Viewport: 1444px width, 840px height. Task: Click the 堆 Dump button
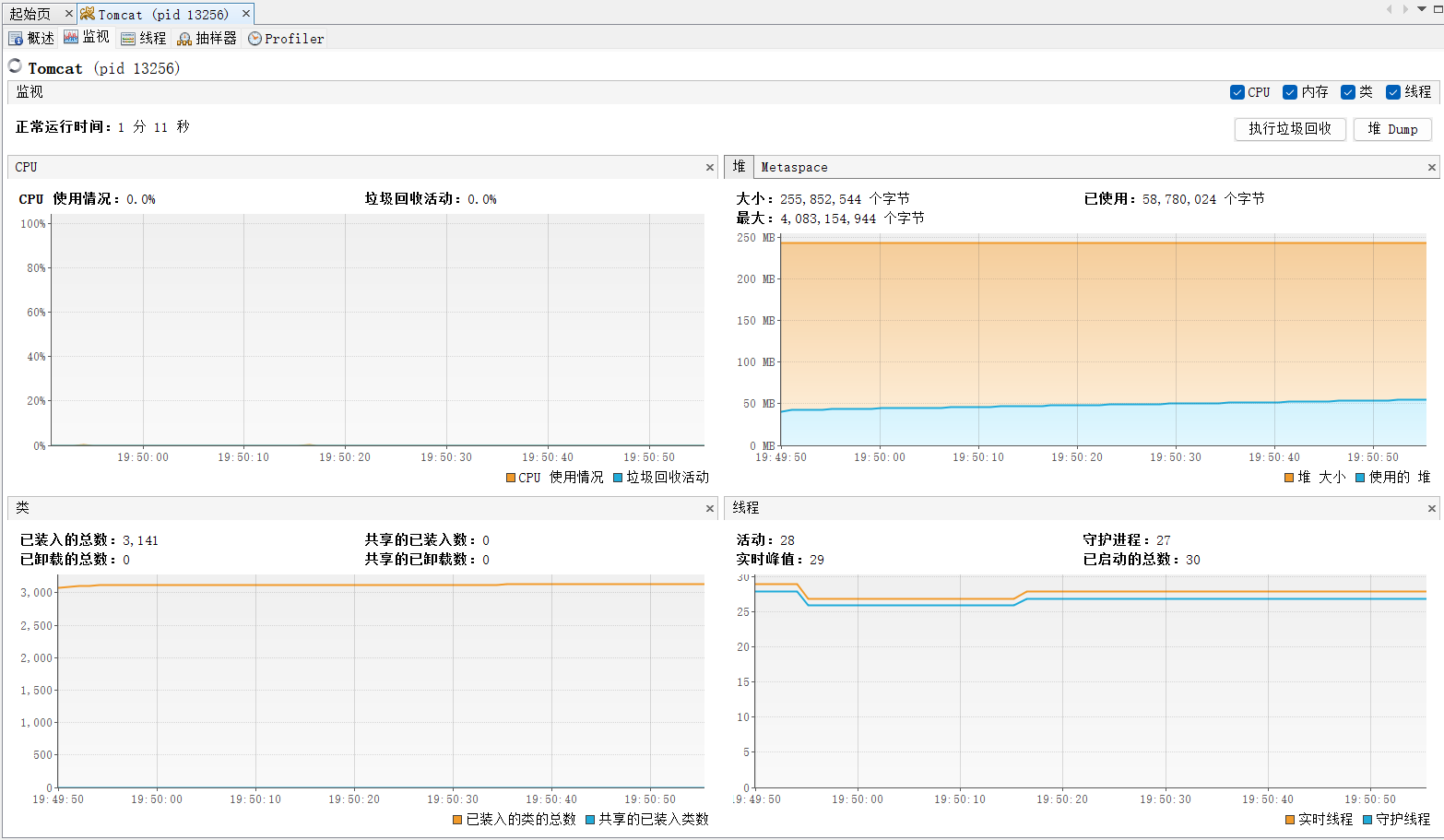(1392, 129)
